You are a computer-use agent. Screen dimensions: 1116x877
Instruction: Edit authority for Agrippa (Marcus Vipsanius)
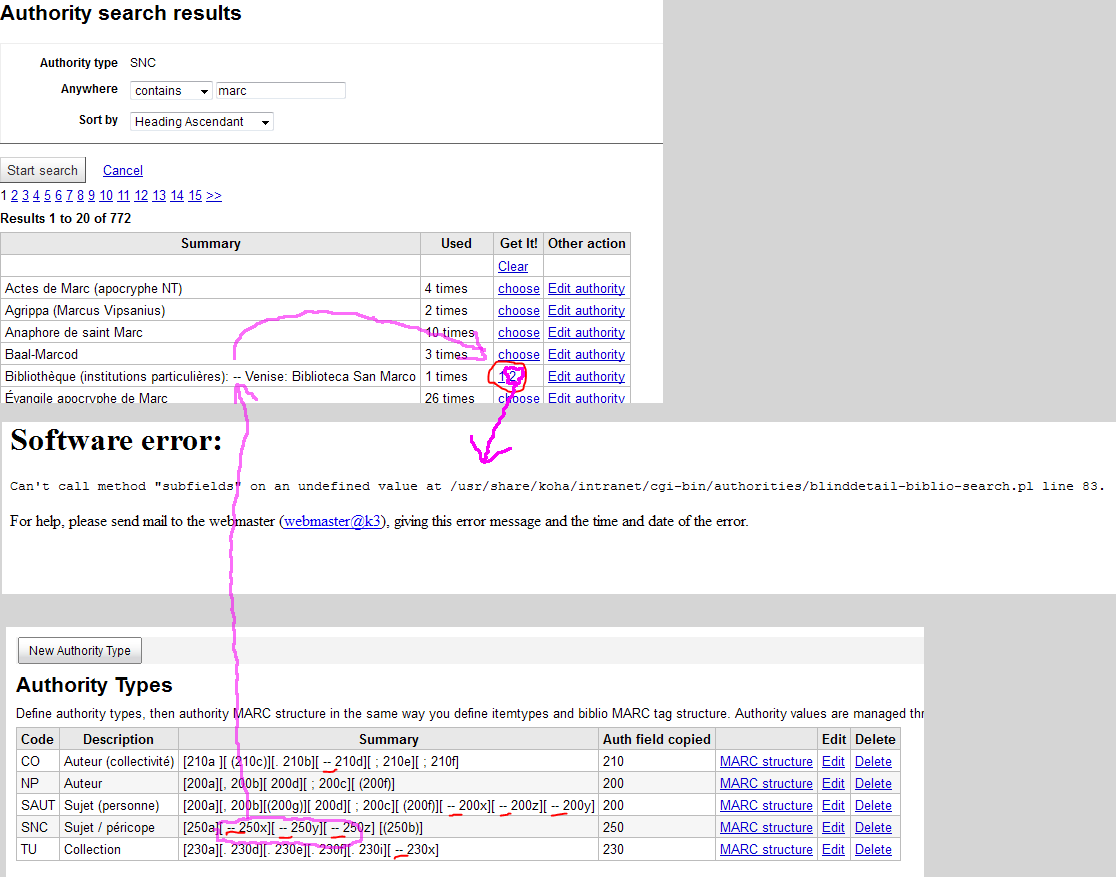(586, 311)
